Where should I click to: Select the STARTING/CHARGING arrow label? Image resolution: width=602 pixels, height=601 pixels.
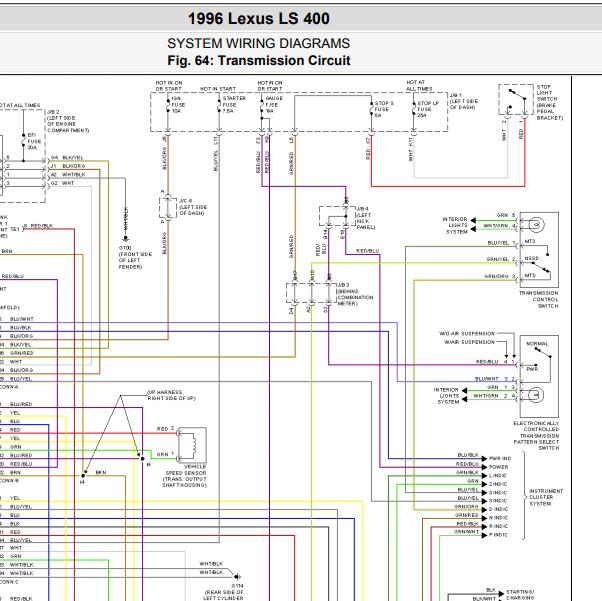click(x=520, y=595)
